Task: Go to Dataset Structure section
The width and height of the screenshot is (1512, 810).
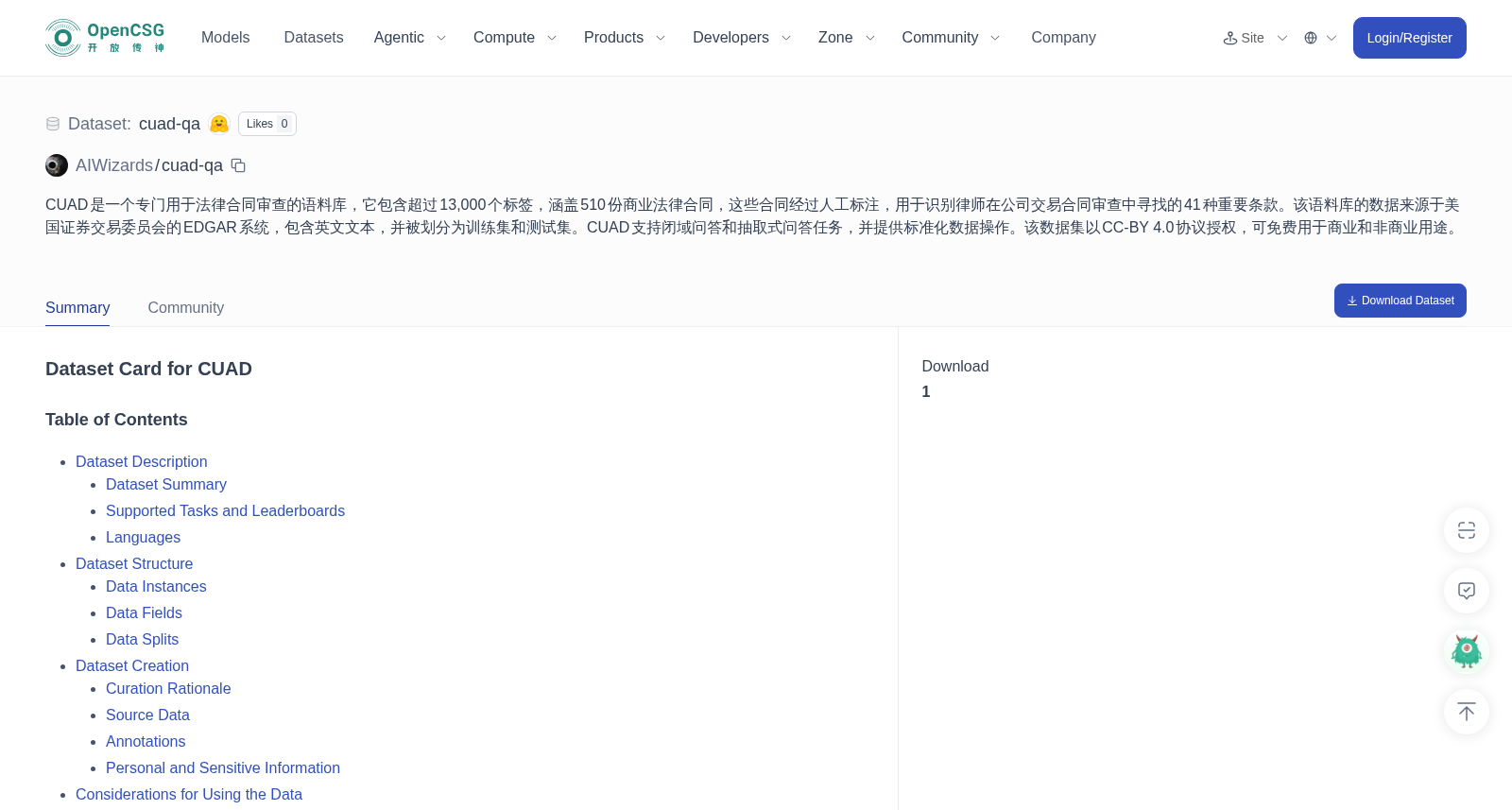Action: tap(134, 563)
